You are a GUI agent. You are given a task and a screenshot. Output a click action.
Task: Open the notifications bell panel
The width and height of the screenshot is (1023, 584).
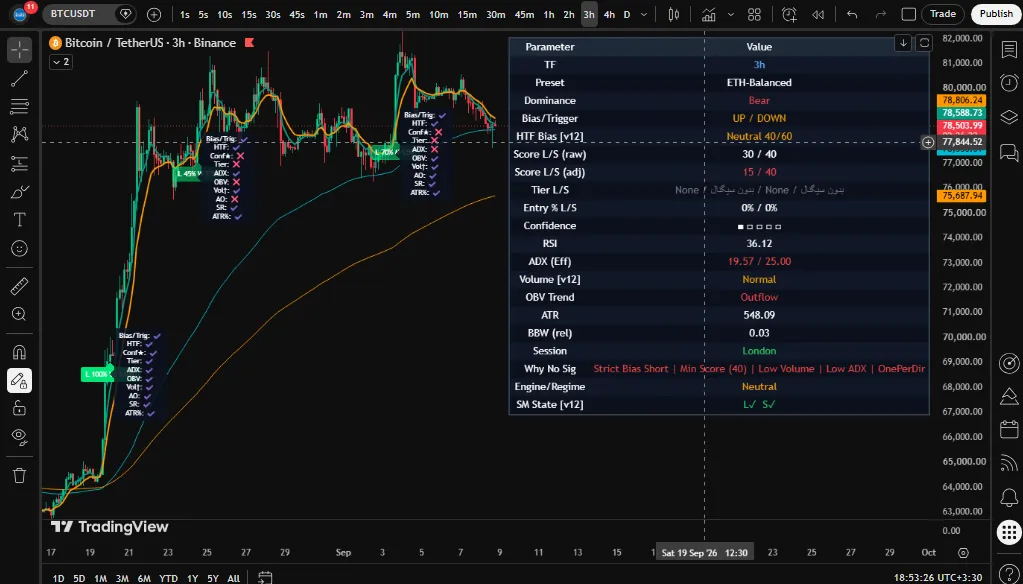[x=1009, y=497]
